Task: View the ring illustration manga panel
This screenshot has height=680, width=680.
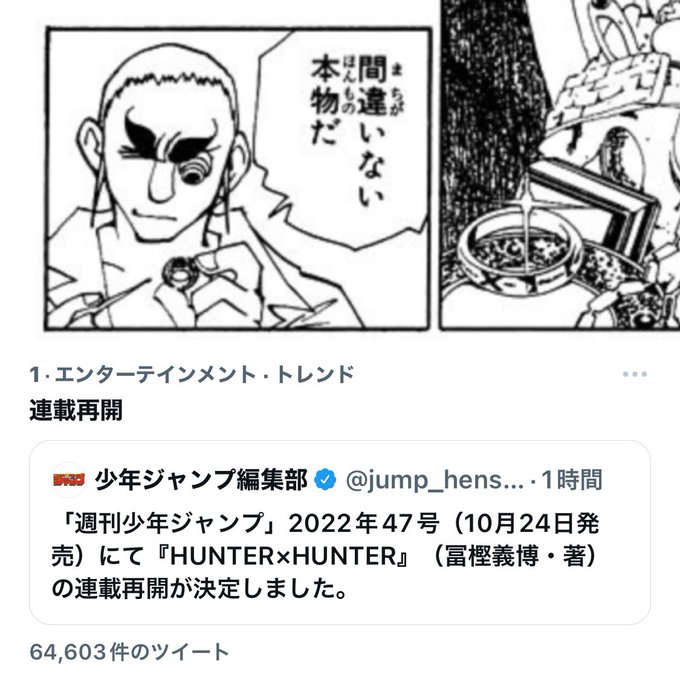Action: [559, 165]
